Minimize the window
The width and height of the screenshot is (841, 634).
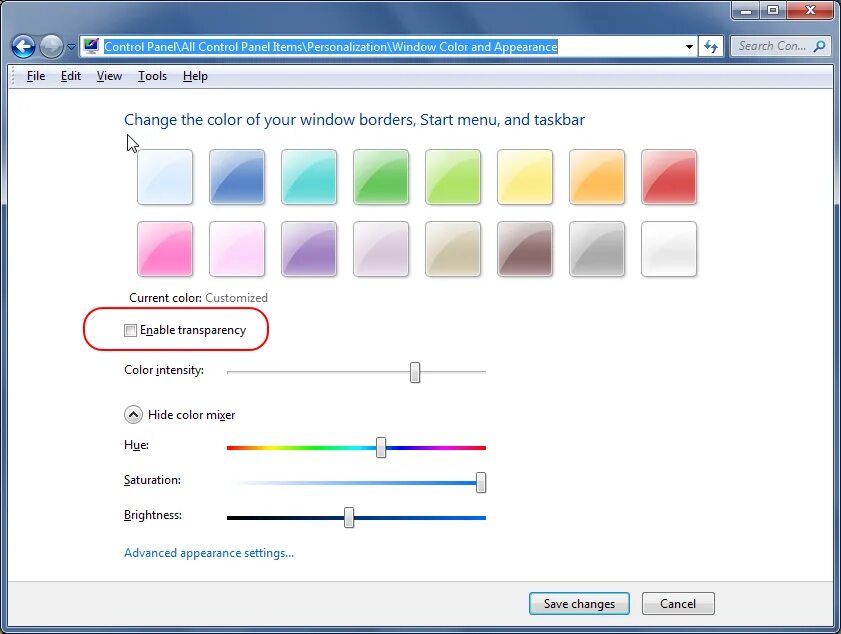click(x=746, y=10)
